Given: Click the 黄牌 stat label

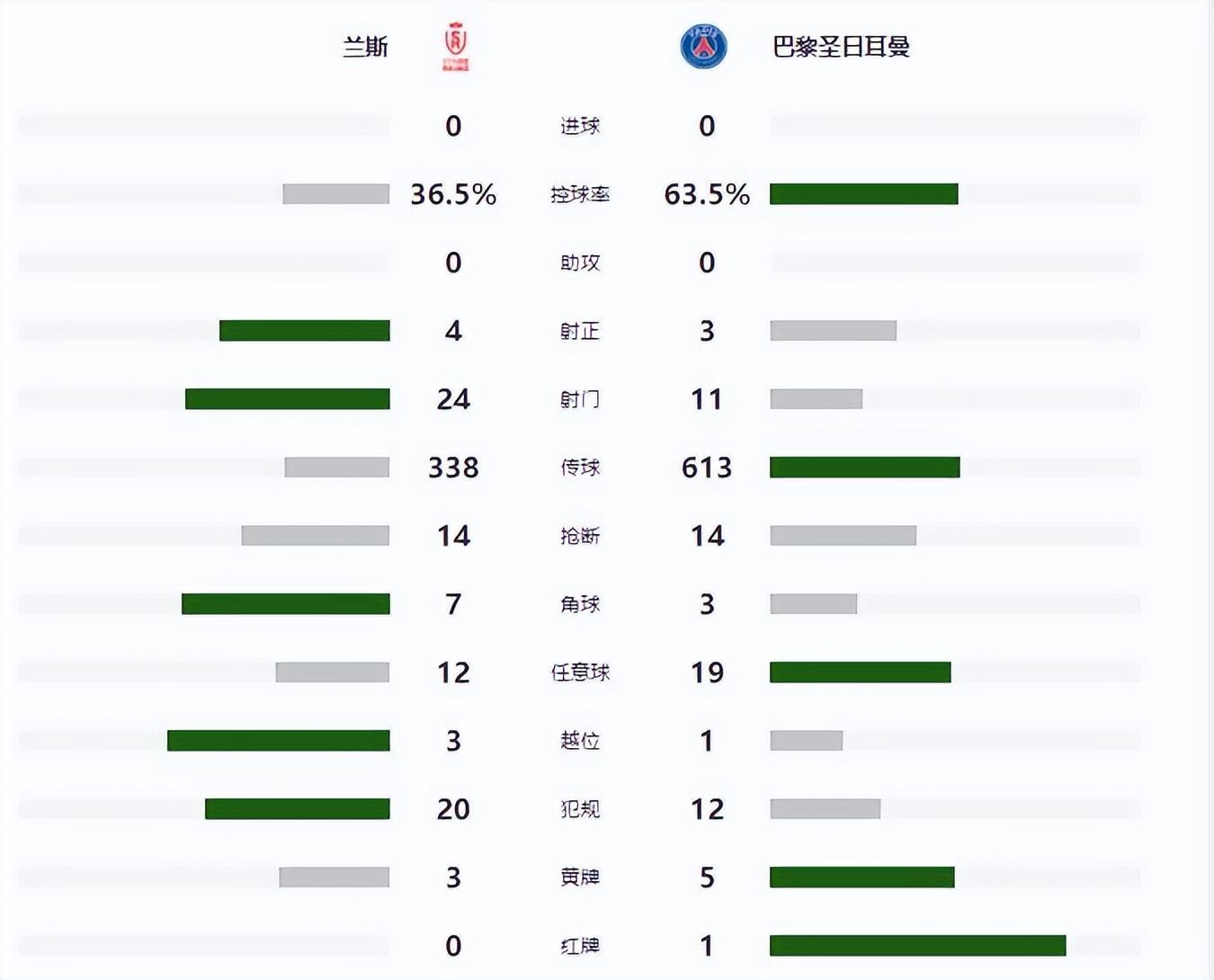Looking at the screenshot, I should click(580, 878).
